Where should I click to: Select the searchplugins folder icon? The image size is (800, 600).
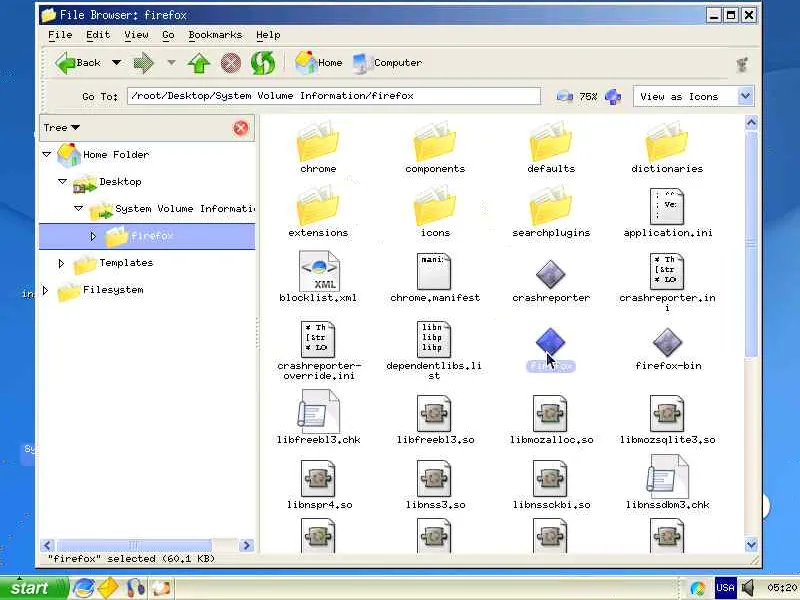tap(551, 206)
